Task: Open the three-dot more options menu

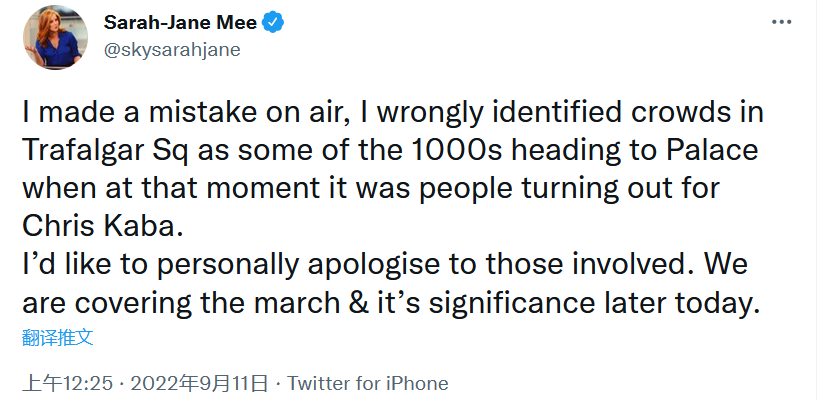Action: [784, 22]
